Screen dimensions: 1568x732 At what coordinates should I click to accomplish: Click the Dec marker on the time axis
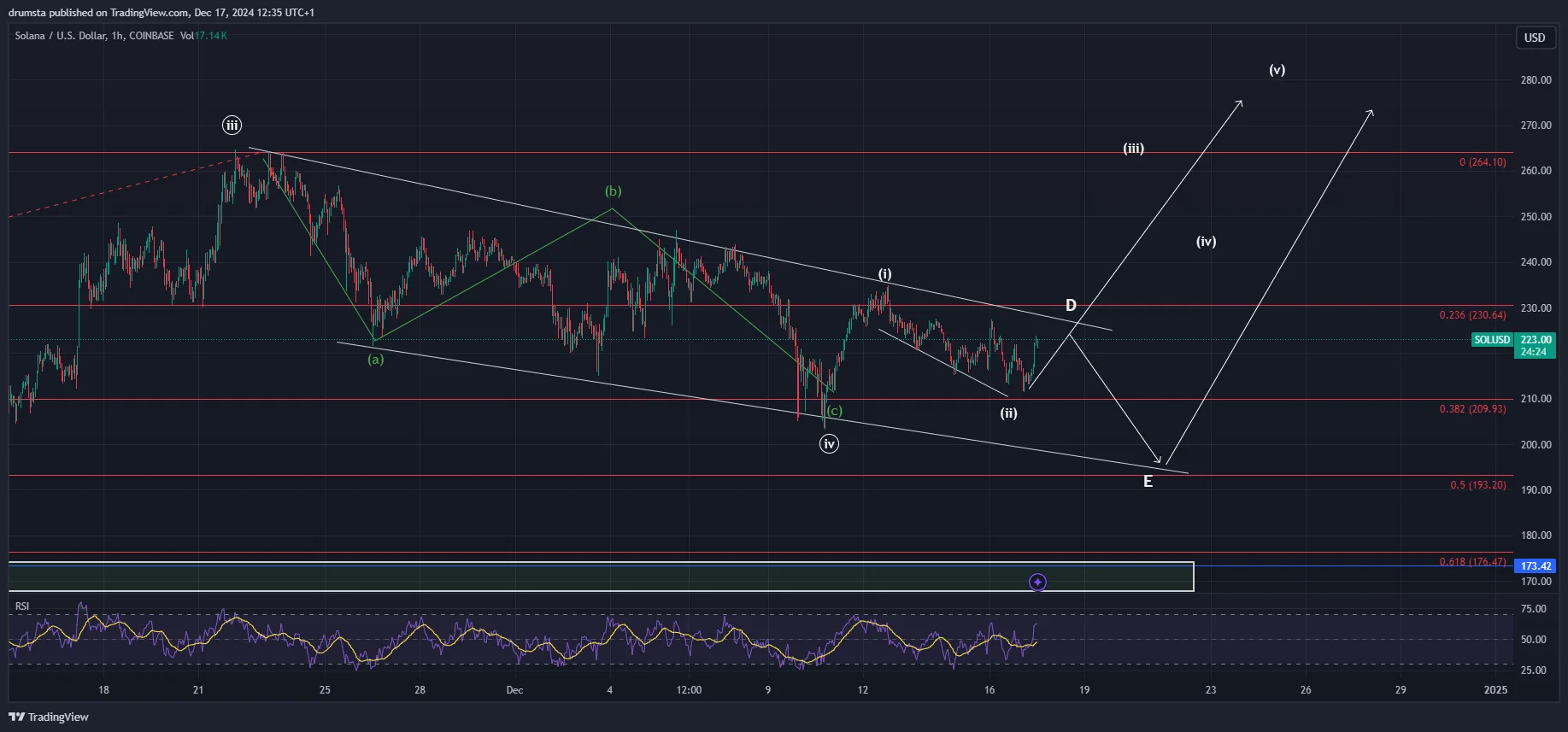[514, 690]
